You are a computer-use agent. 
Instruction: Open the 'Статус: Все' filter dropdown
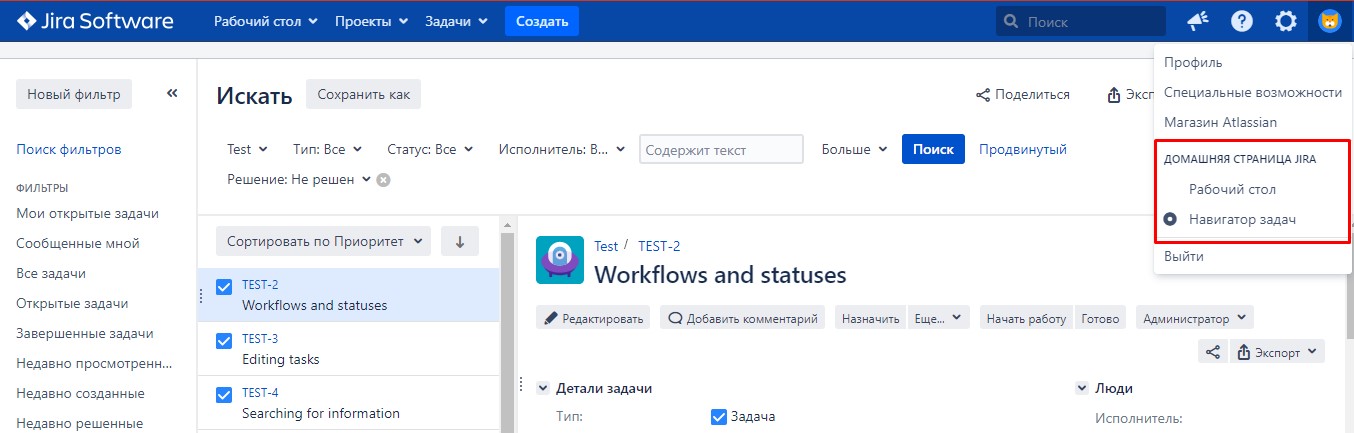(429, 149)
